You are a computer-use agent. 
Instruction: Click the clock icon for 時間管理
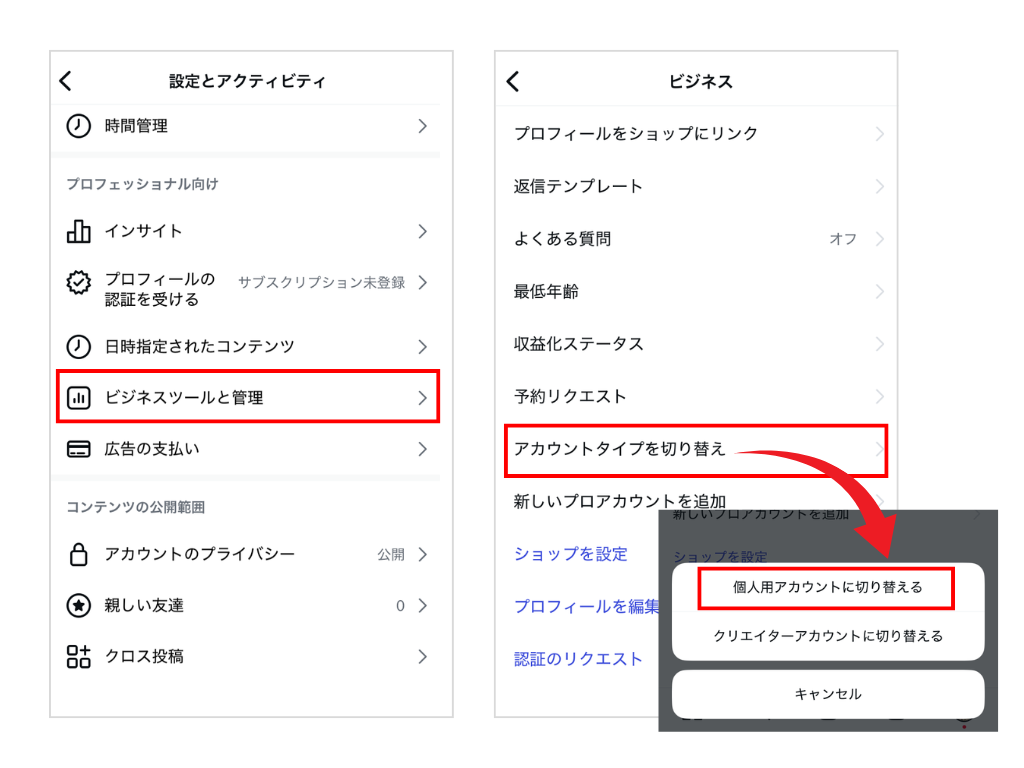point(80,126)
